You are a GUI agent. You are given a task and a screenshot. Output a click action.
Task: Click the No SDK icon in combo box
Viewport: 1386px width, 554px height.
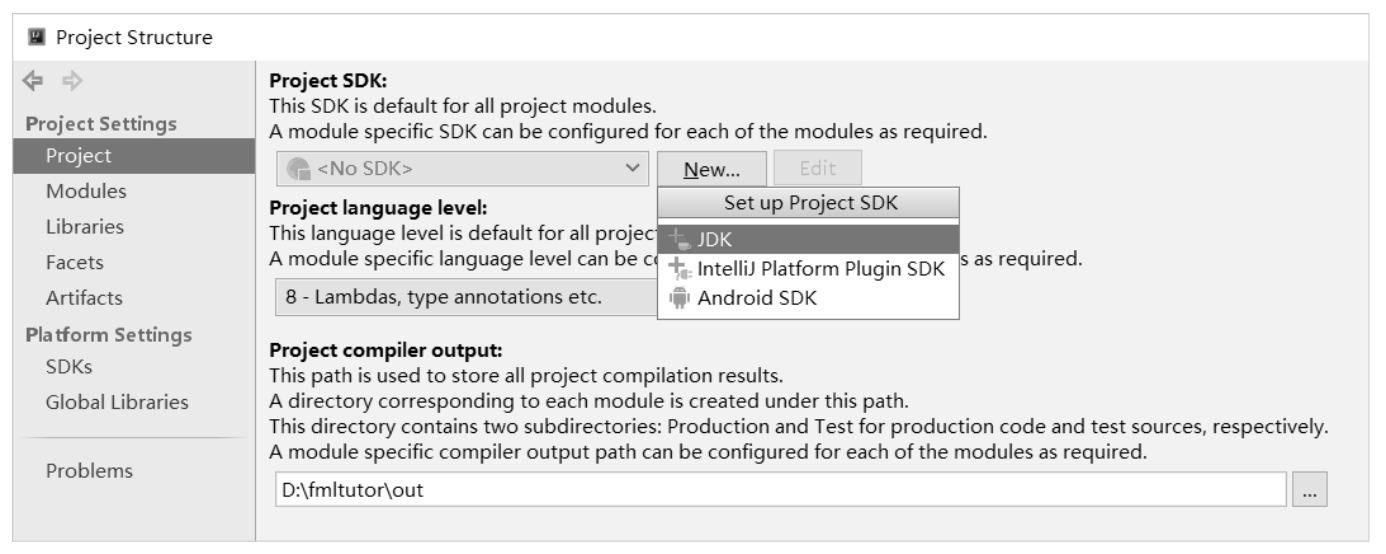tap(298, 169)
